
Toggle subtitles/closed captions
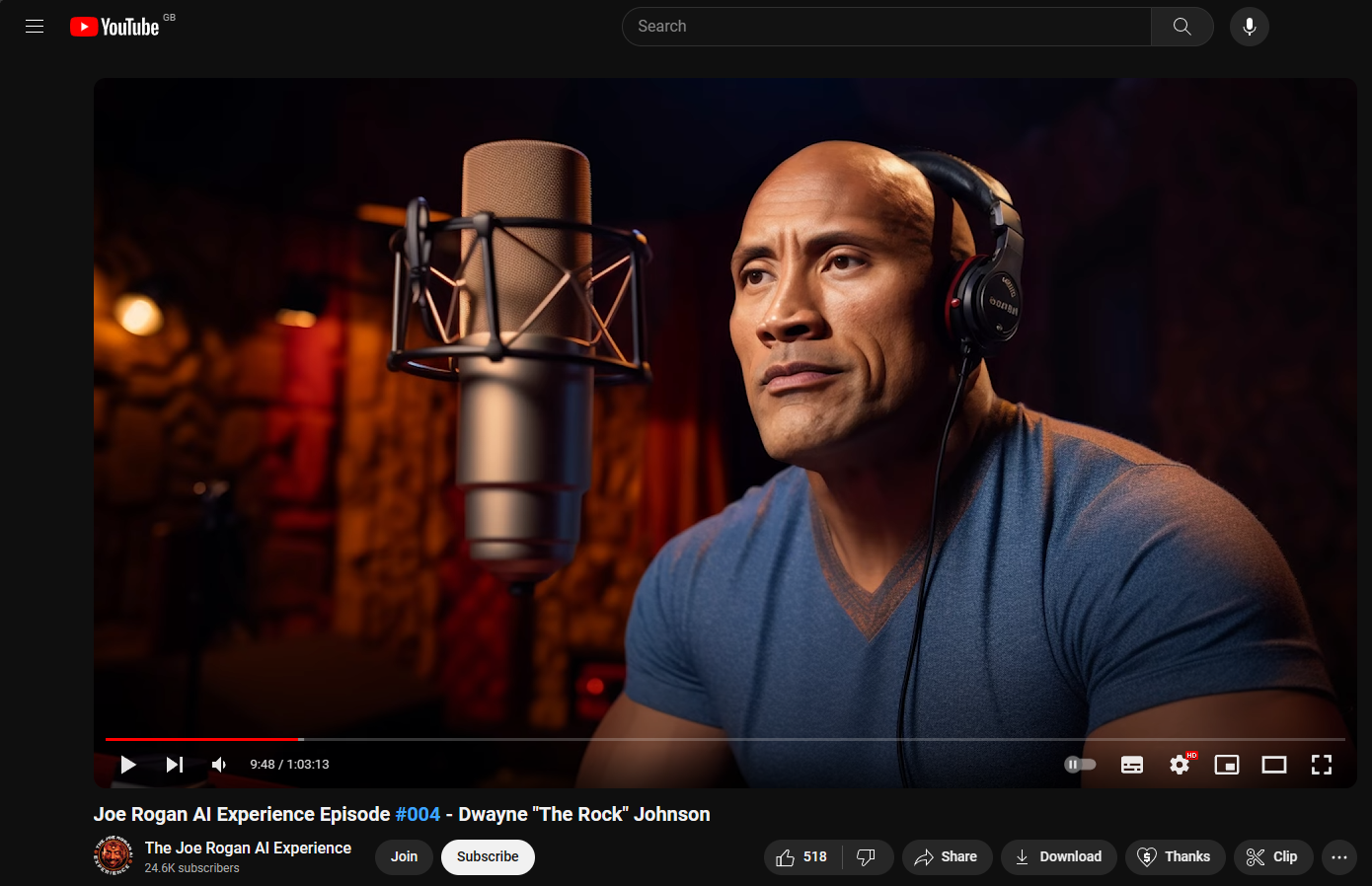[1132, 765]
